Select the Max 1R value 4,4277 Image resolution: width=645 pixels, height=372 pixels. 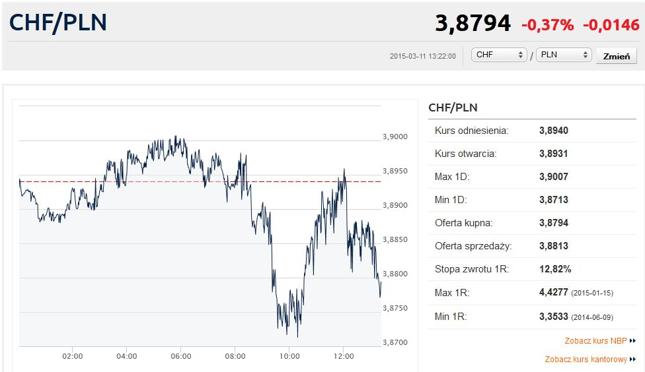click(554, 292)
